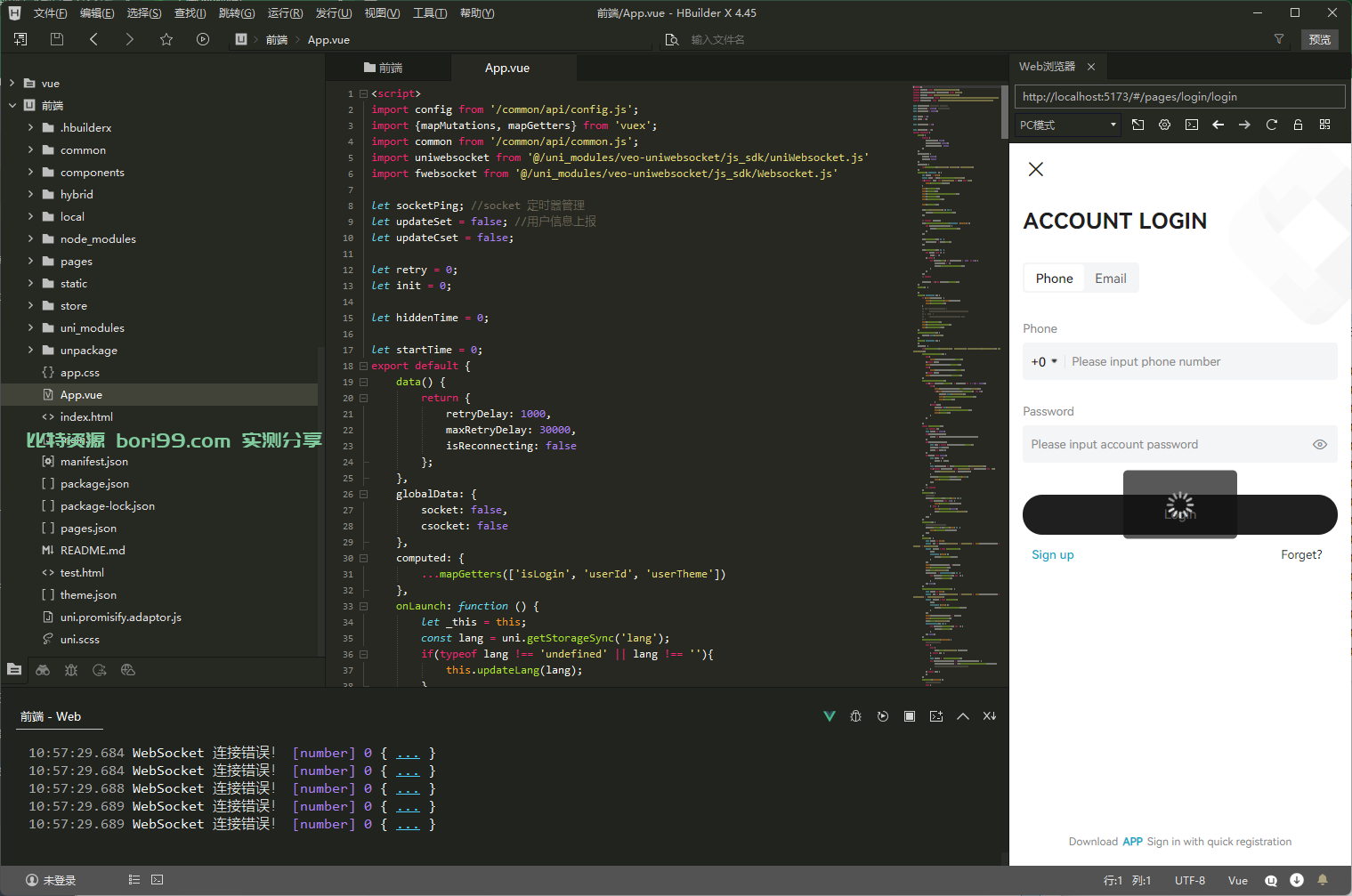
Task: Click the Vue logo icon in console toolbar
Action: pos(830,716)
